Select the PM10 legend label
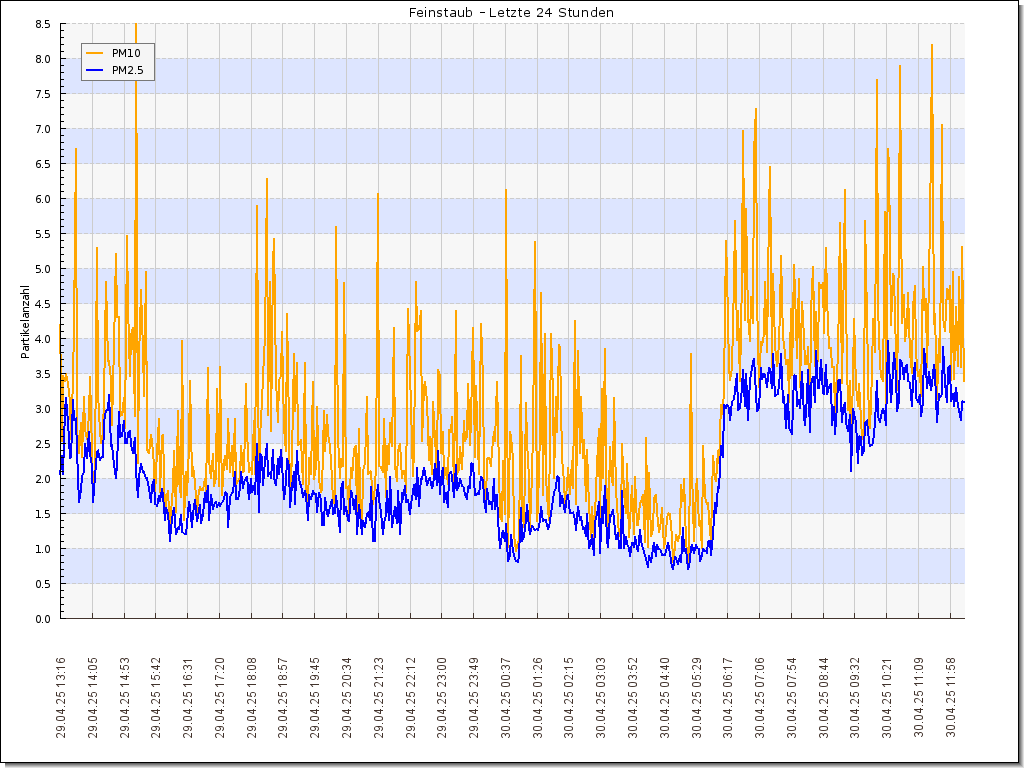Image resolution: width=1024 pixels, height=768 pixels. [126, 52]
